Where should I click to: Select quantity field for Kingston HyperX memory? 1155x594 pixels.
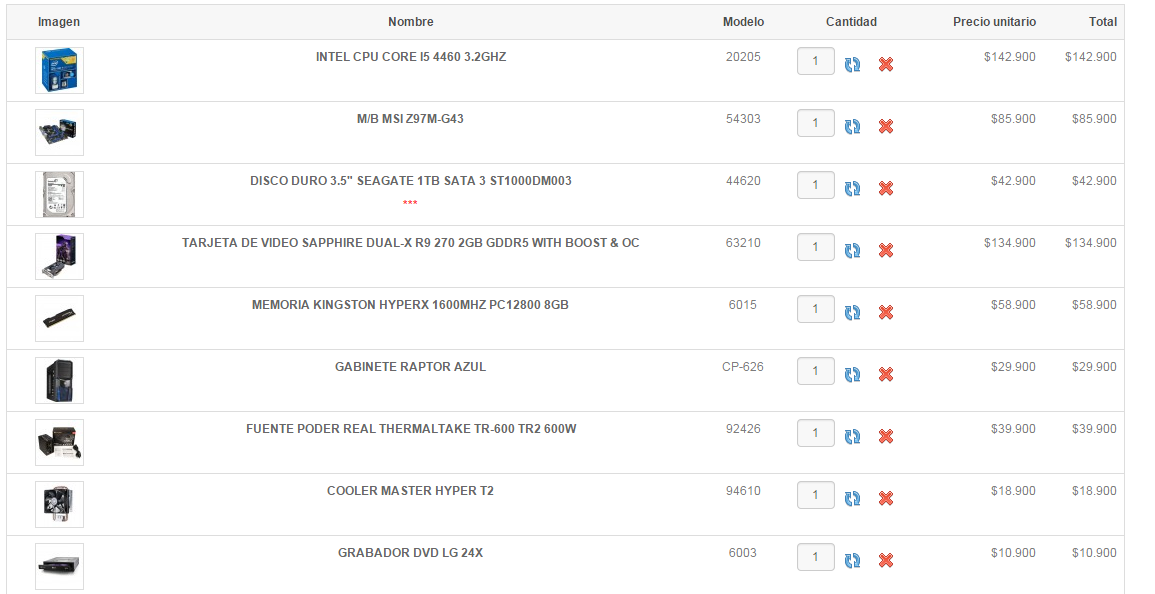(815, 309)
